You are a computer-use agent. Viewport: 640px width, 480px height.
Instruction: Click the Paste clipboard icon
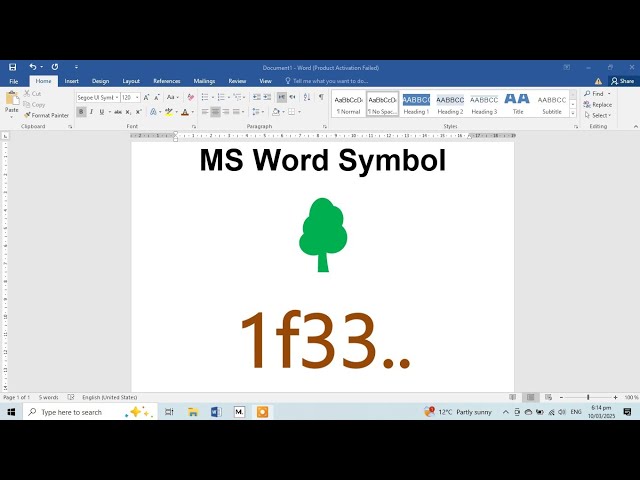tap(12, 98)
